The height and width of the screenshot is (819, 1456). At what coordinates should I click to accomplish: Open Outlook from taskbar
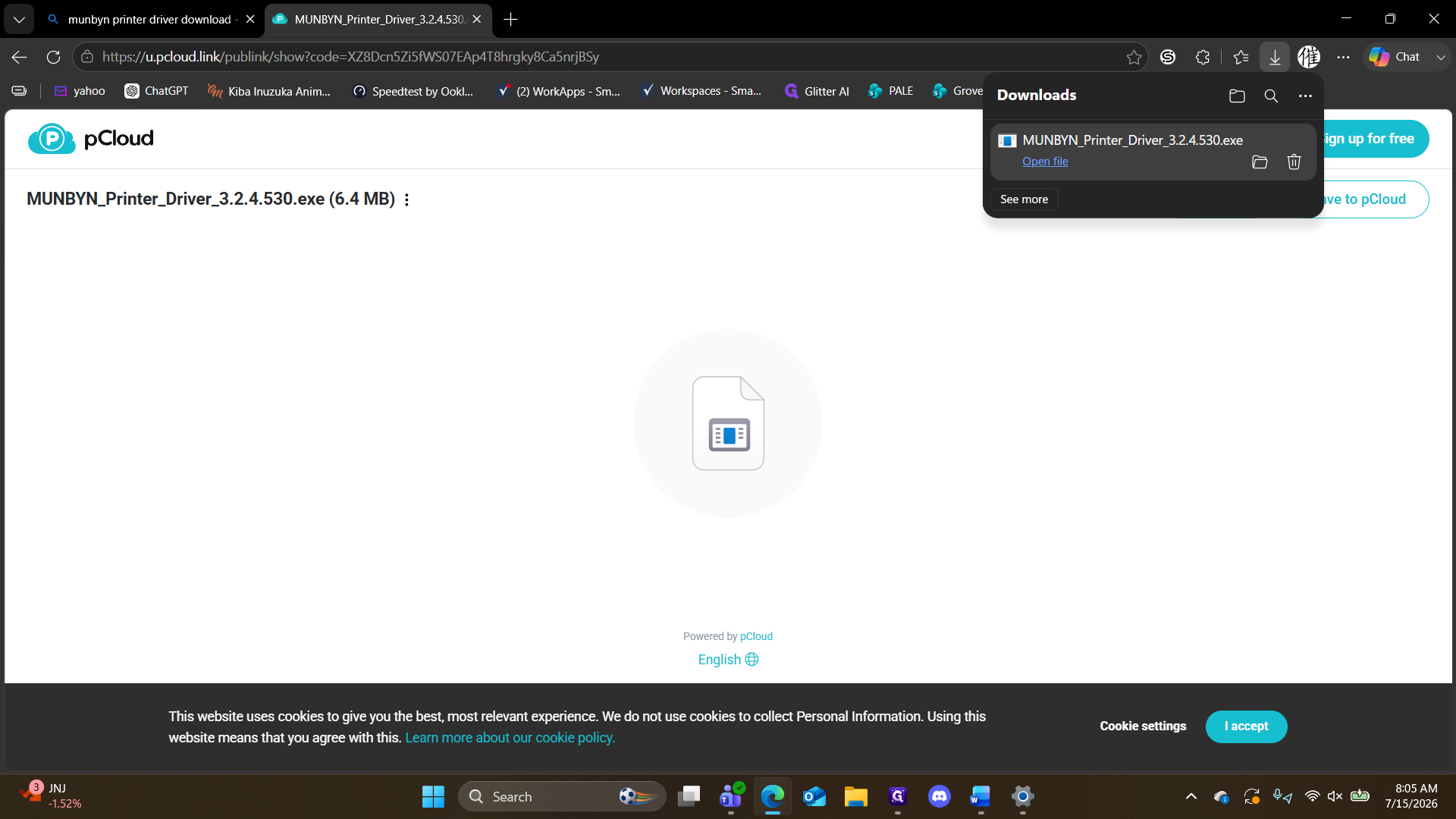(x=814, y=796)
